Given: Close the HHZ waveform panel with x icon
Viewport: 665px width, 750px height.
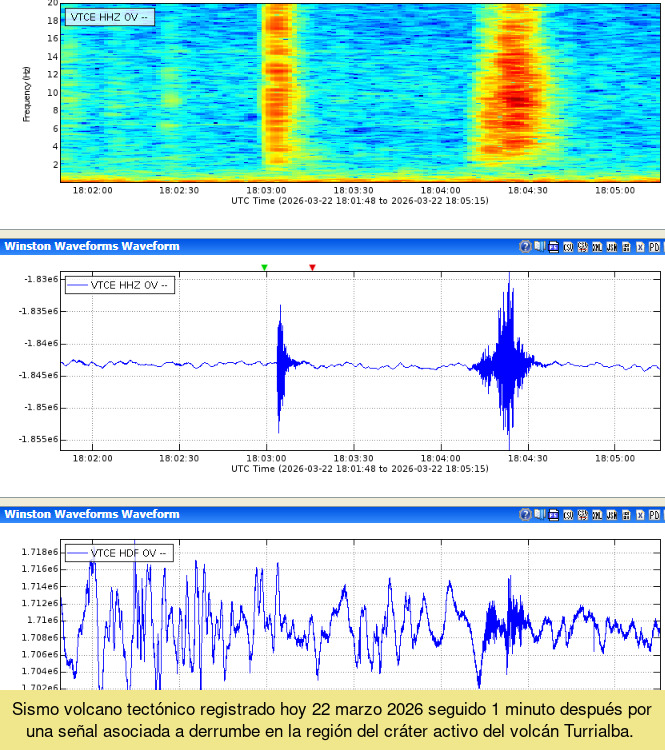Looking at the screenshot, I should click(x=640, y=246).
